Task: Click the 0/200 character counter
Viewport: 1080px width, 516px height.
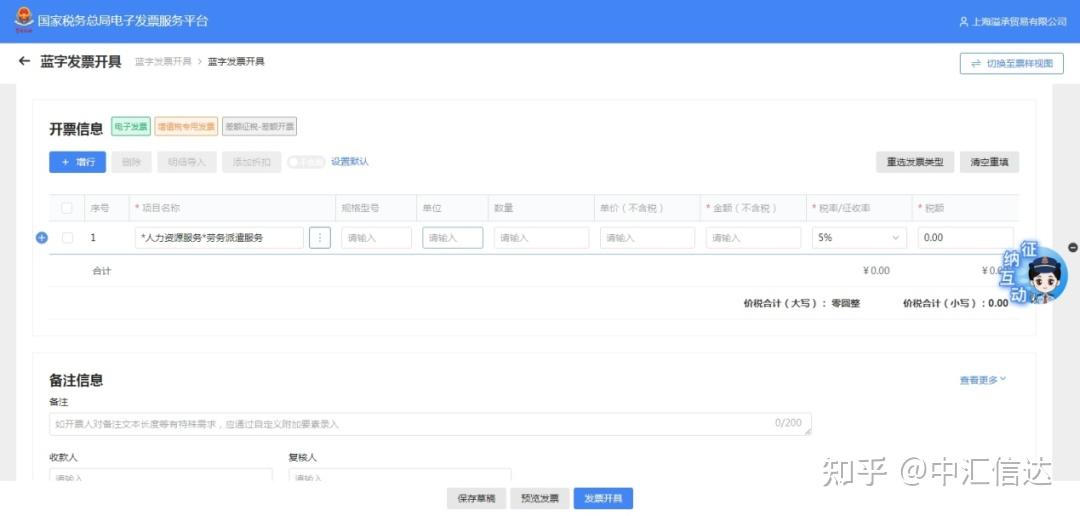Action: tap(788, 422)
